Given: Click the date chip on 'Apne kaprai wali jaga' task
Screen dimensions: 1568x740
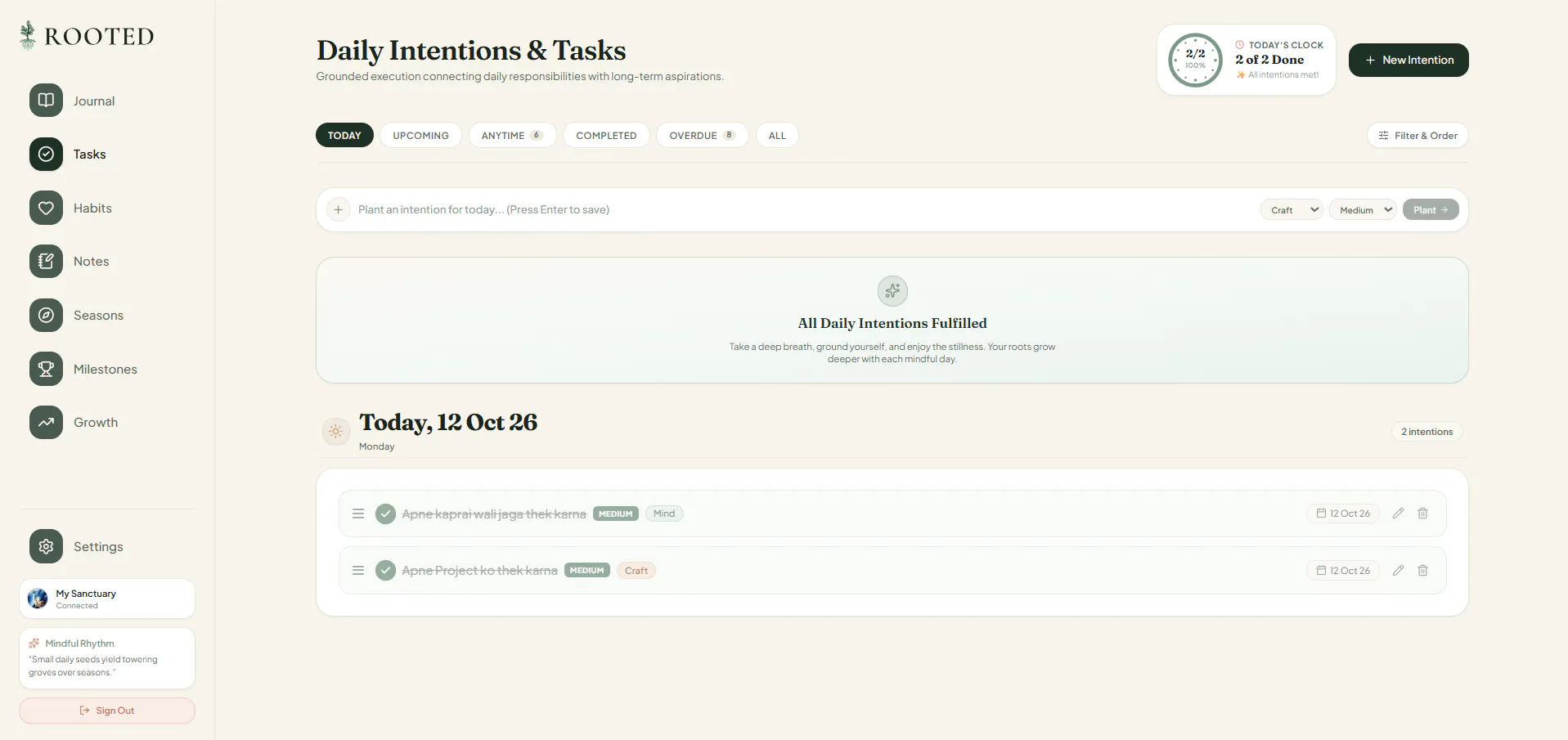Looking at the screenshot, I should (1343, 514).
